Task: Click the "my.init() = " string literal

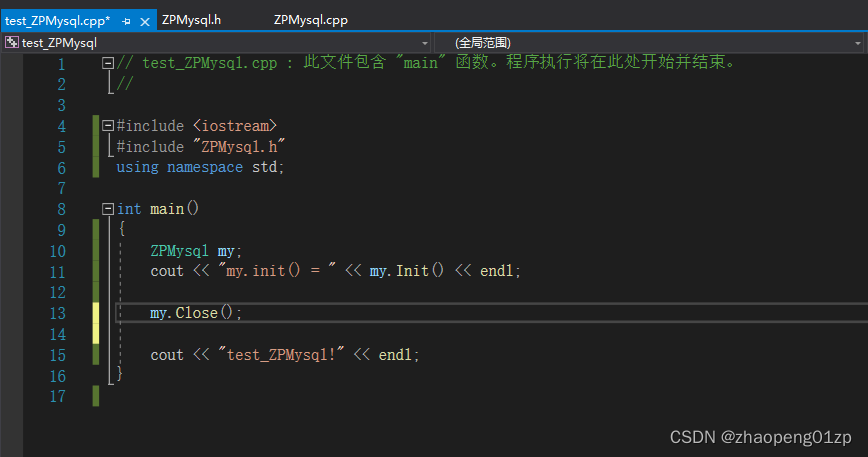Action: [277, 271]
